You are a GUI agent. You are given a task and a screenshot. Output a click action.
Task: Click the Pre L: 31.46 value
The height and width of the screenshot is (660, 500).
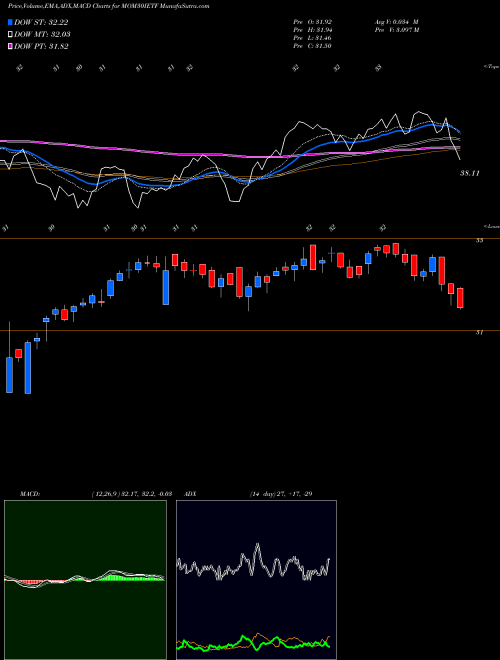point(313,38)
